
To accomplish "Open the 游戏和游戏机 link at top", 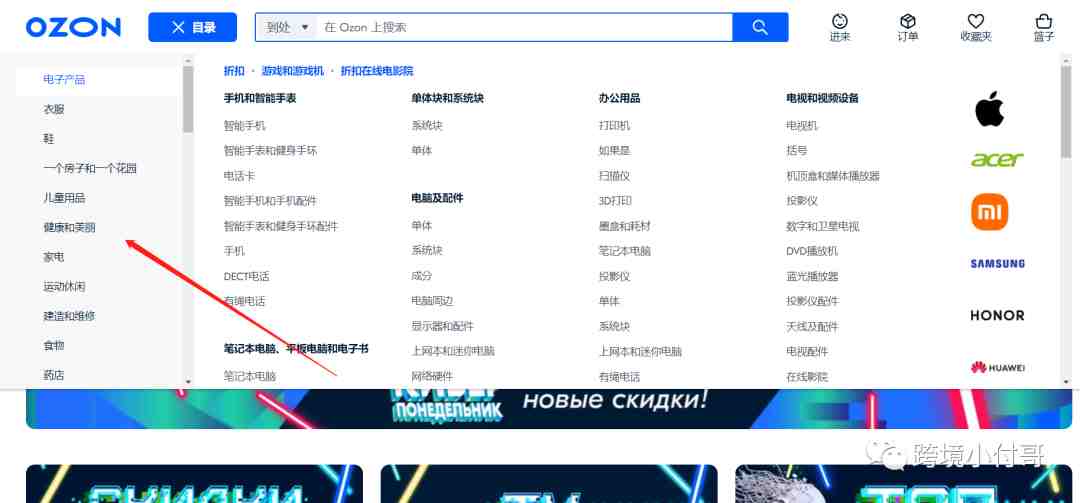I will click(292, 71).
